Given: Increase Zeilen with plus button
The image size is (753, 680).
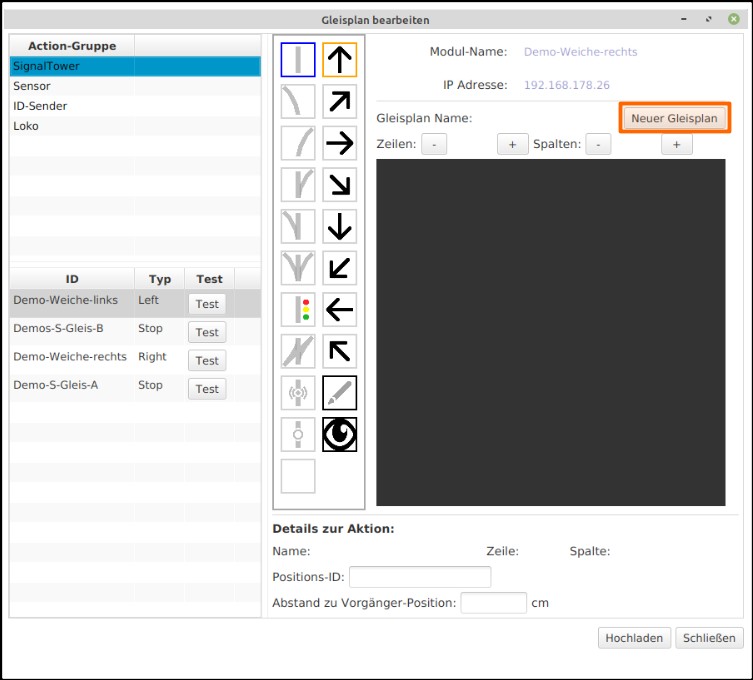Looking at the screenshot, I should click(512, 144).
